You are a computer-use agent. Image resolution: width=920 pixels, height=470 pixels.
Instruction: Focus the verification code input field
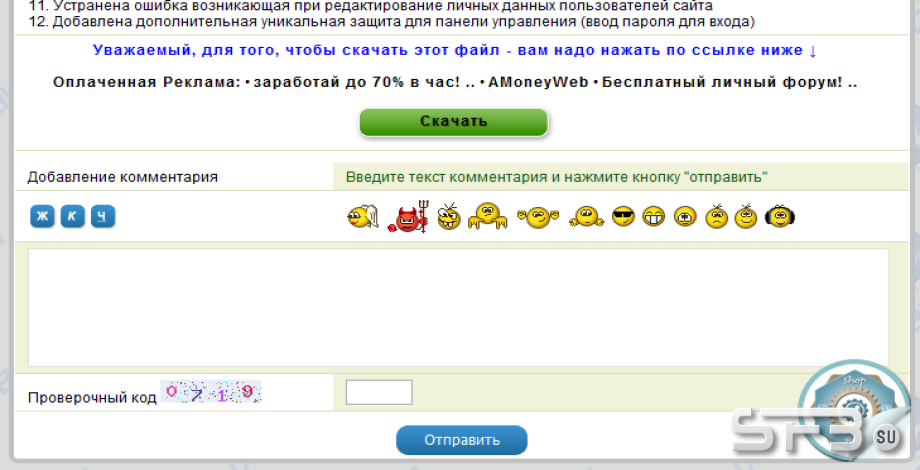click(x=379, y=393)
